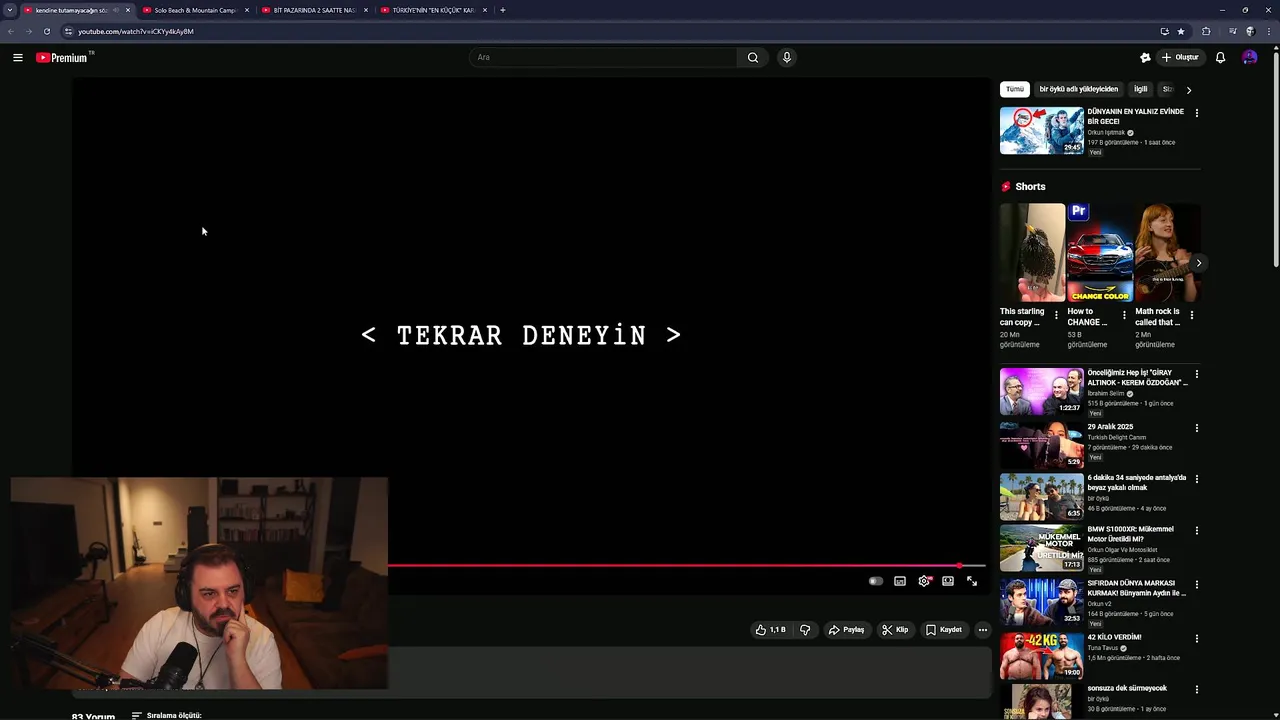Open 'Önceliğimiz Hep İş!' video thumbnail
The width and height of the screenshot is (1280, 720).
pyautogui.click(x=1041, y=391)
